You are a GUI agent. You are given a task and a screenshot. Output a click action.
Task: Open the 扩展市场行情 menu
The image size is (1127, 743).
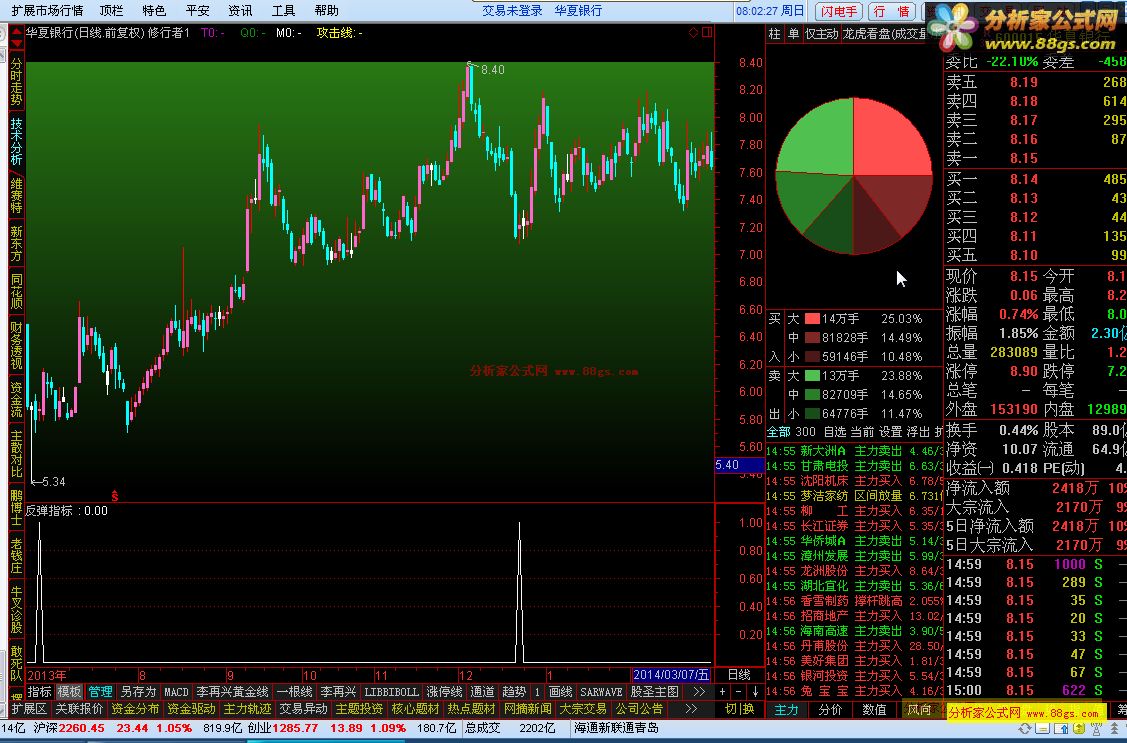[x=47, y=11]
